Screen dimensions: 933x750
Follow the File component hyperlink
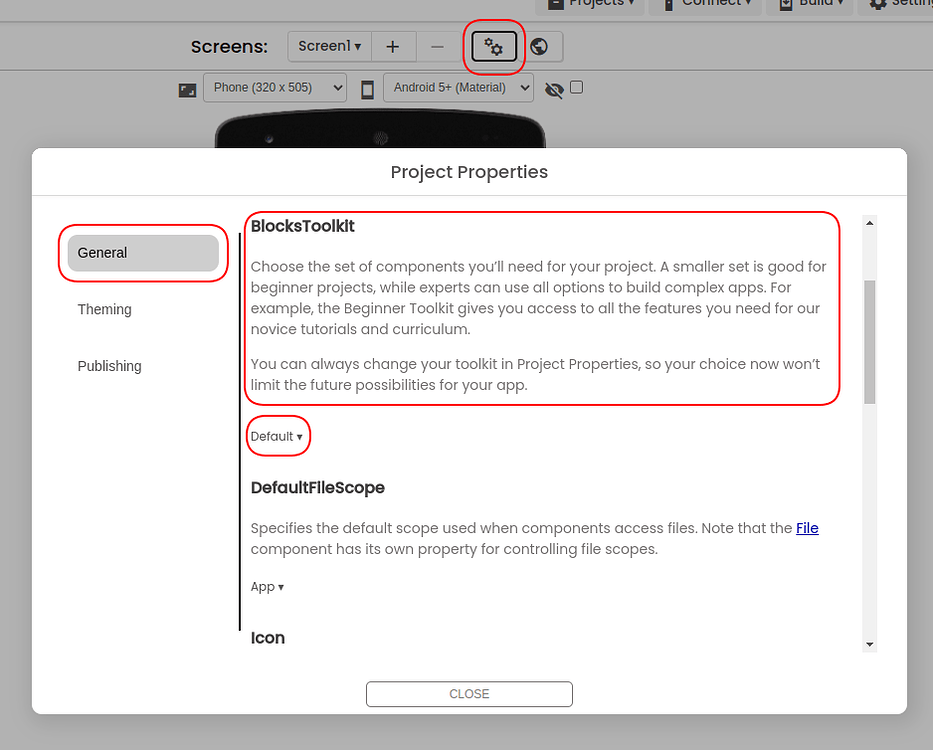point(807,528)
